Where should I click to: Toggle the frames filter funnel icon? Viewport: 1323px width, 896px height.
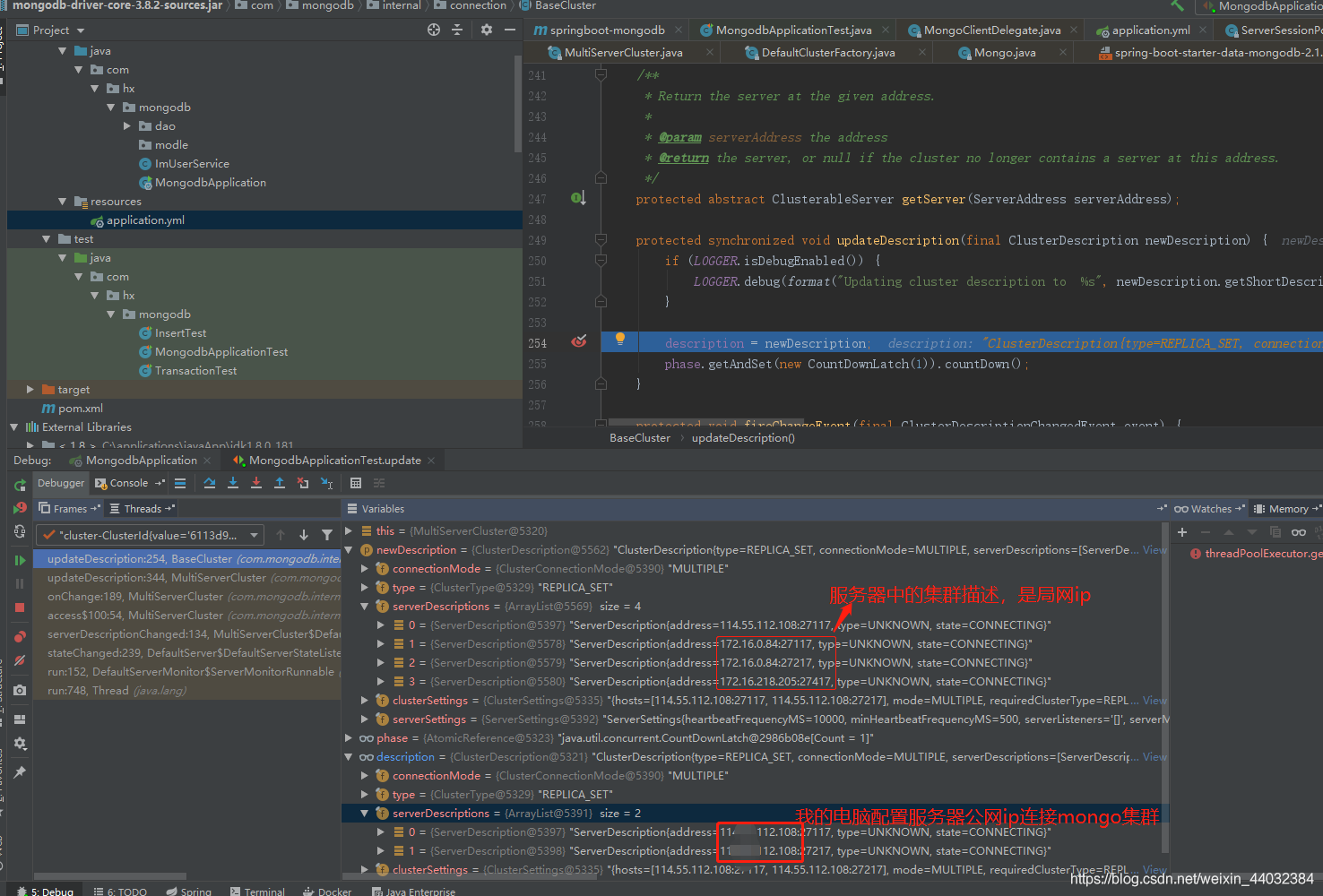(x=327, y=535)
